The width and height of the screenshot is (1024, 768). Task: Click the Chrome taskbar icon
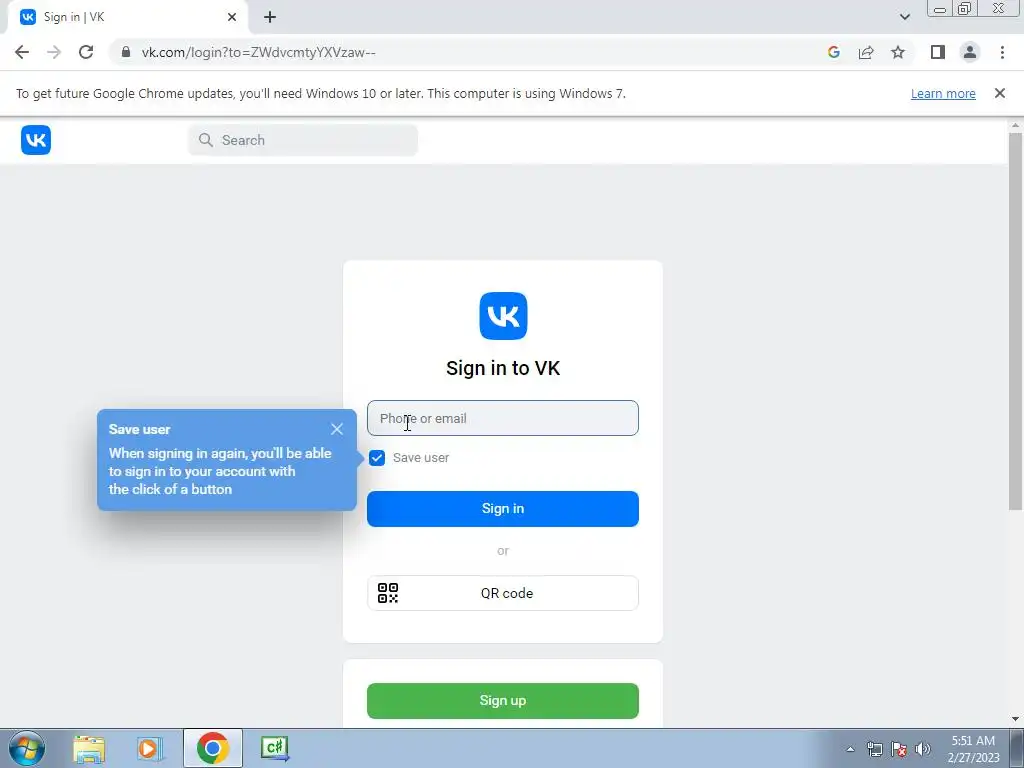pyautogui.click(x=213, y=748)
